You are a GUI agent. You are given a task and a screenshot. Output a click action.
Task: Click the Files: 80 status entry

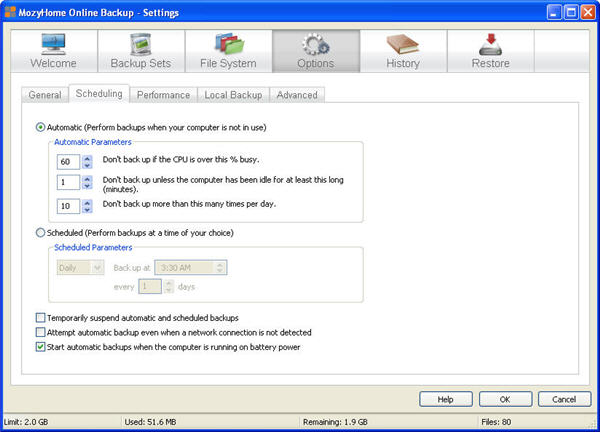point(496,422)
